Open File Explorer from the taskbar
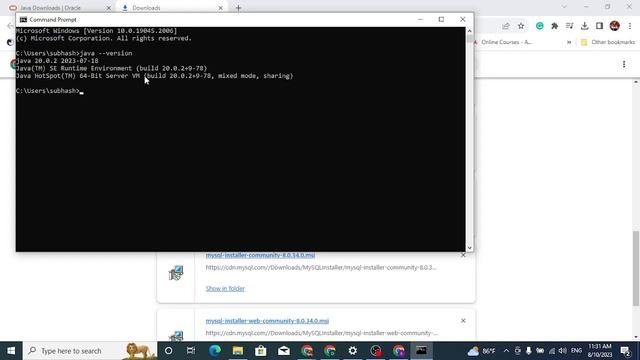 [238, 351]
